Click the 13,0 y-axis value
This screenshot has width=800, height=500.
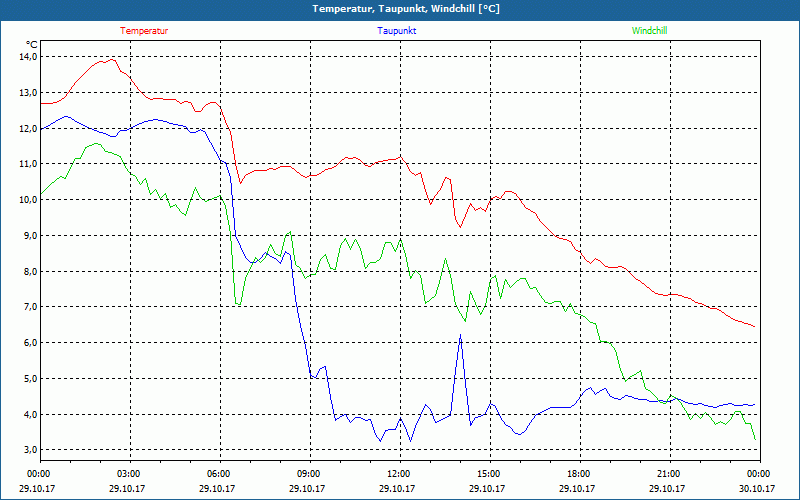click(29, 92)
